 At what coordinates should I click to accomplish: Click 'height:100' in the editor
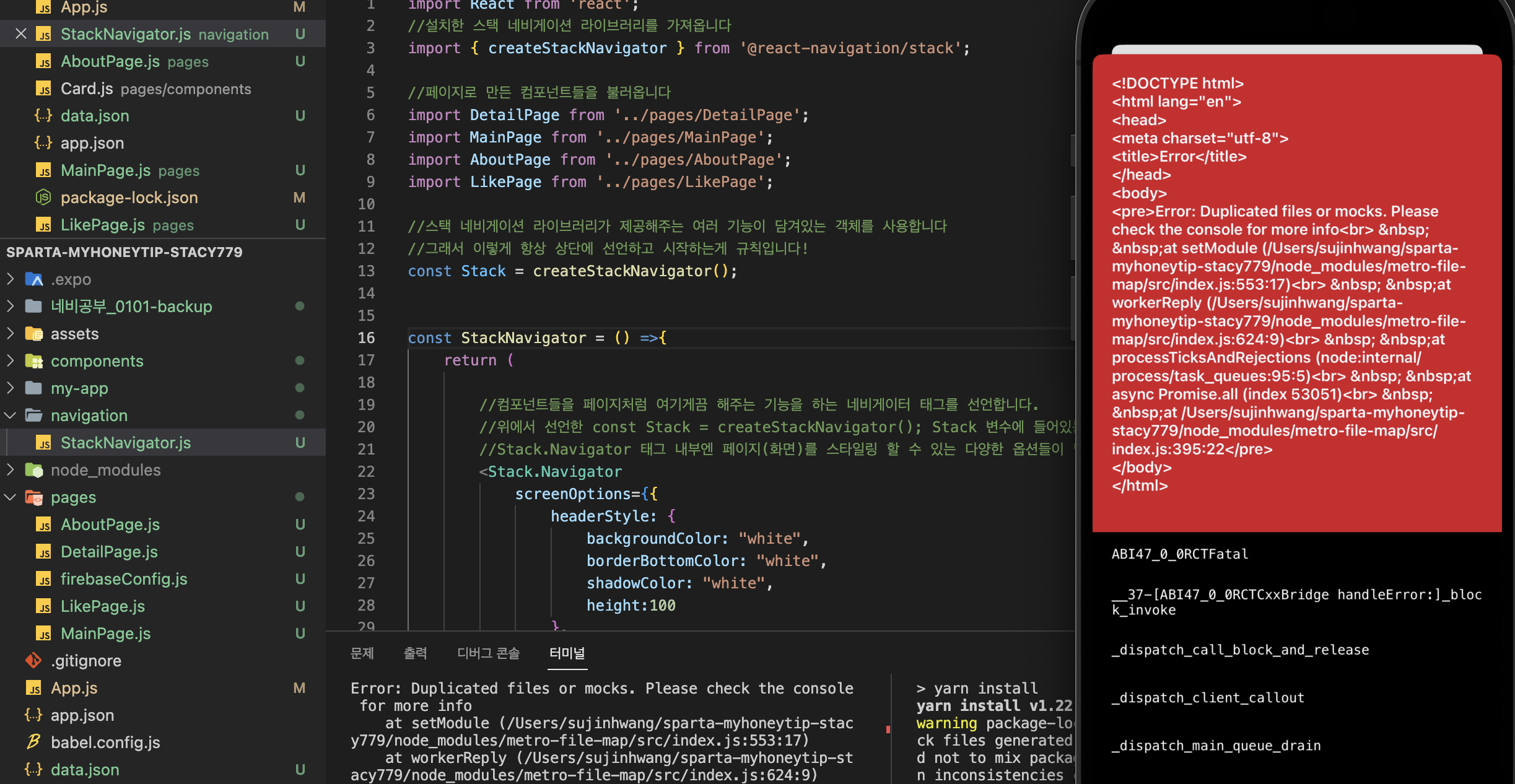point(631,606)
